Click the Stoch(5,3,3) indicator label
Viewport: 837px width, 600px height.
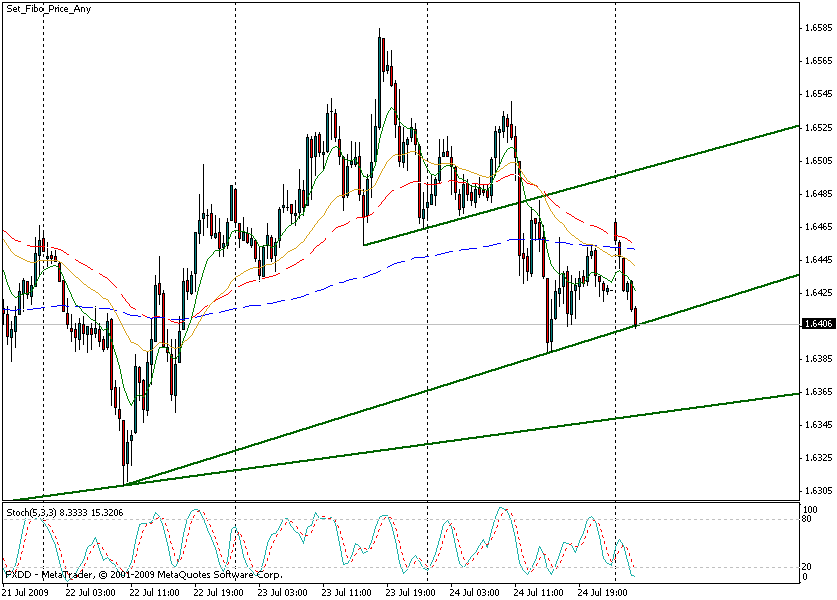click(x=31, y=512)
